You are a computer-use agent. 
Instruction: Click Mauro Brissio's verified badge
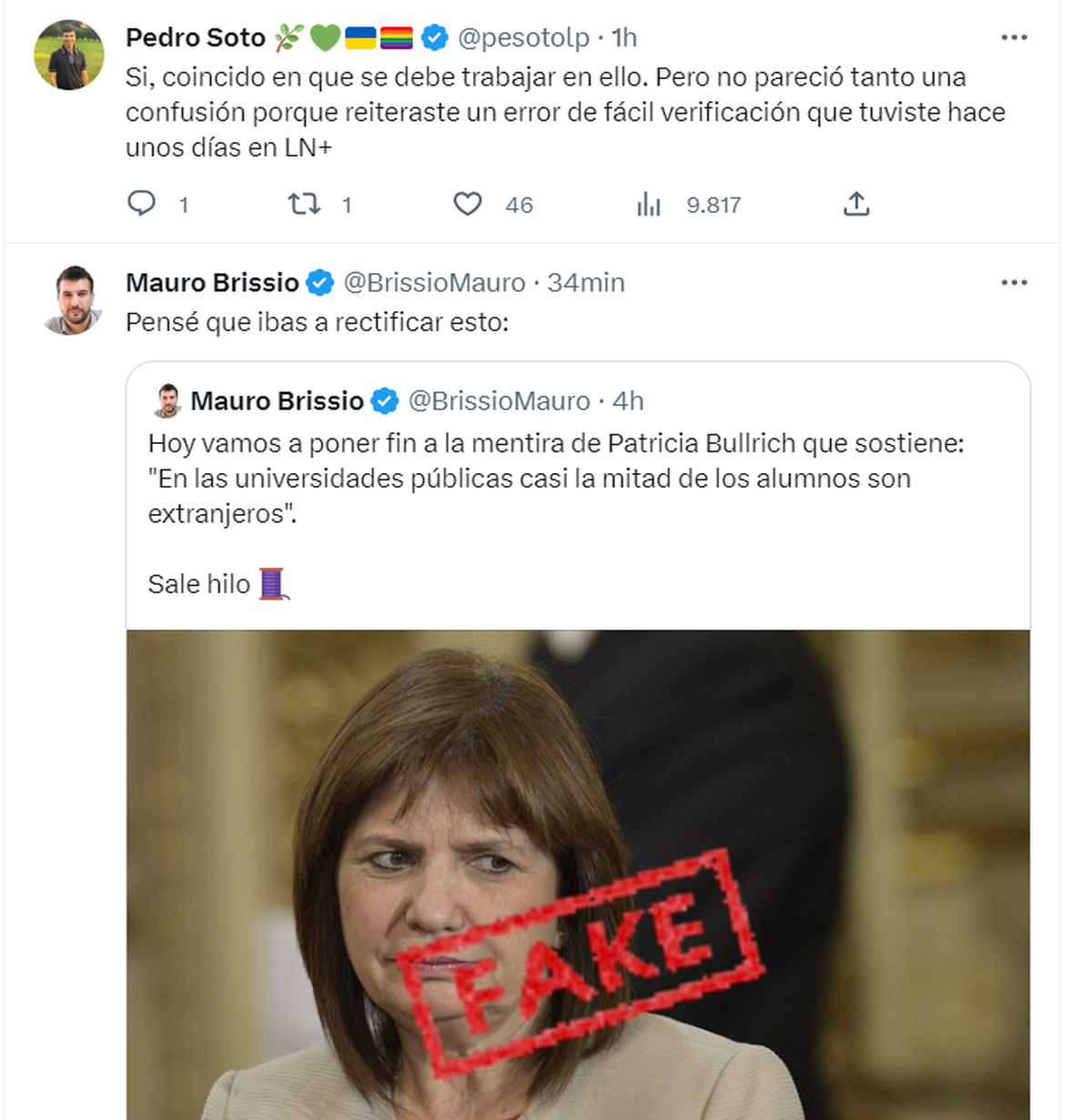pyautogui.click(x=319, y=283)
